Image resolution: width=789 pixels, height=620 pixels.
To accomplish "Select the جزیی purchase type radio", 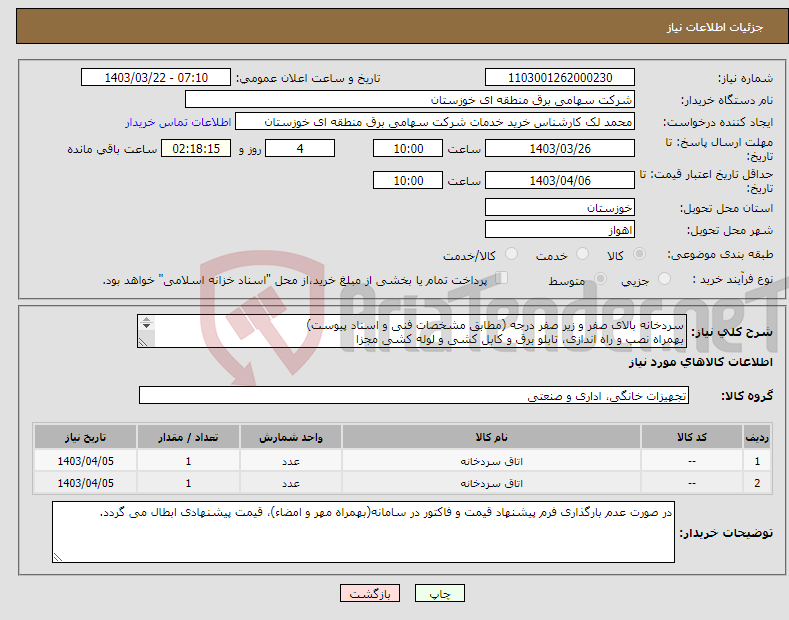I will [664, 278].
